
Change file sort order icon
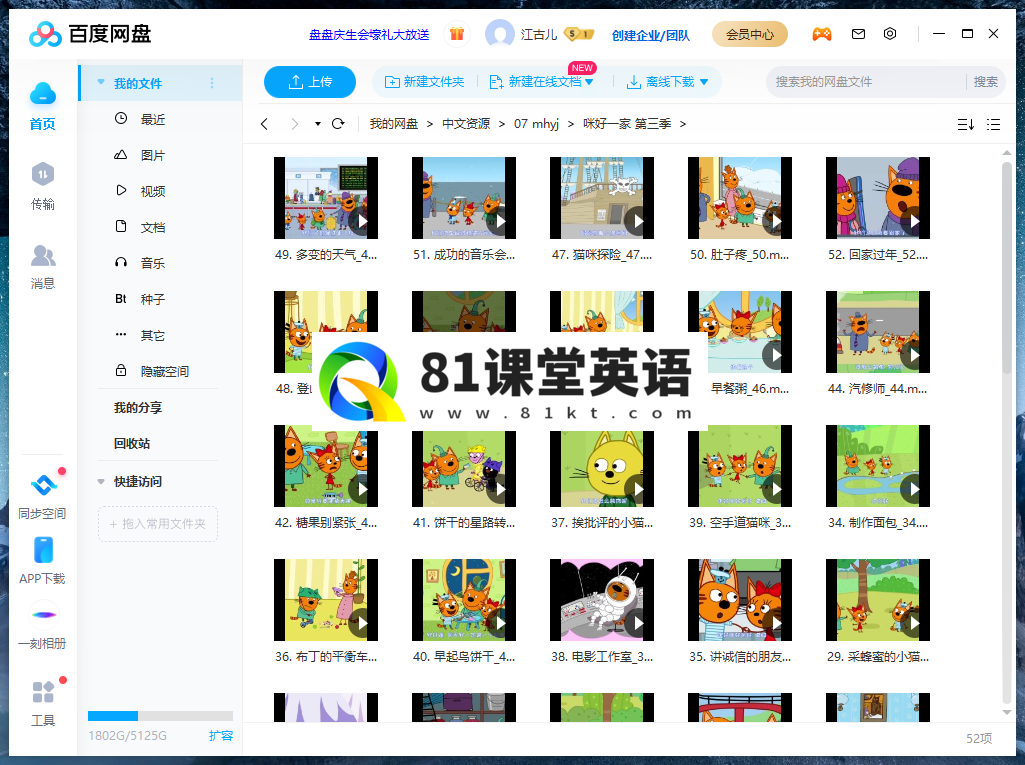click(x=966, y=124)
